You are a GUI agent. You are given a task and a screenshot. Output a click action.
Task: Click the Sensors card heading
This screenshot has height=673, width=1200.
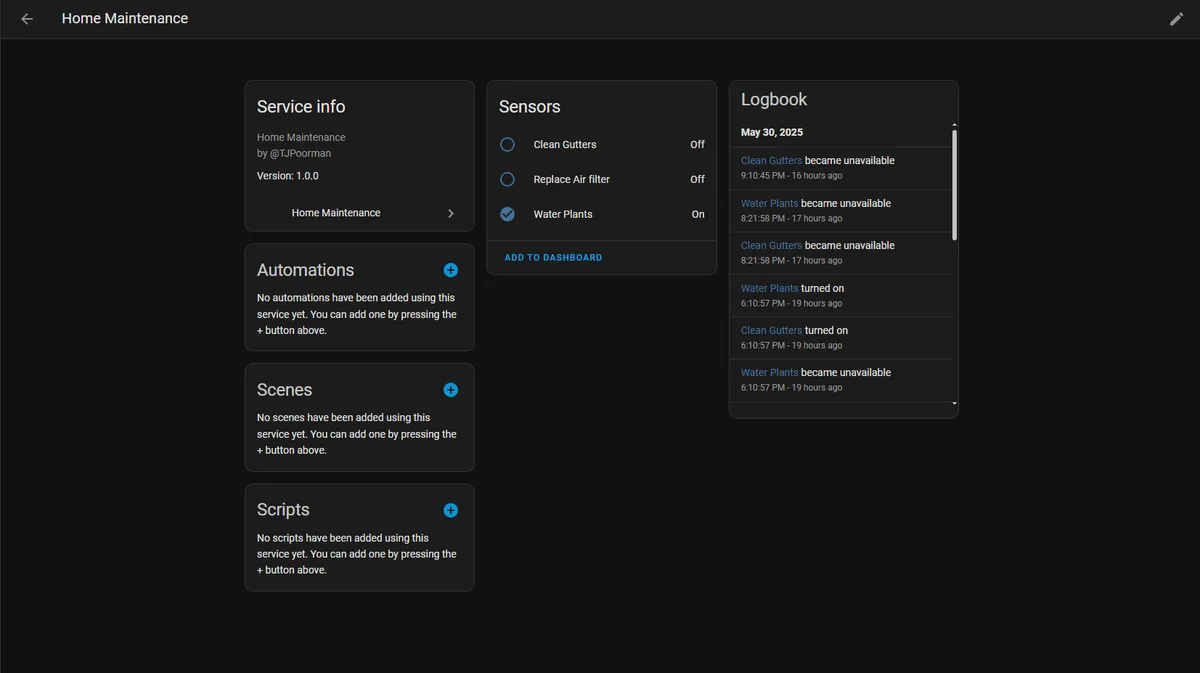coord(530,106)
